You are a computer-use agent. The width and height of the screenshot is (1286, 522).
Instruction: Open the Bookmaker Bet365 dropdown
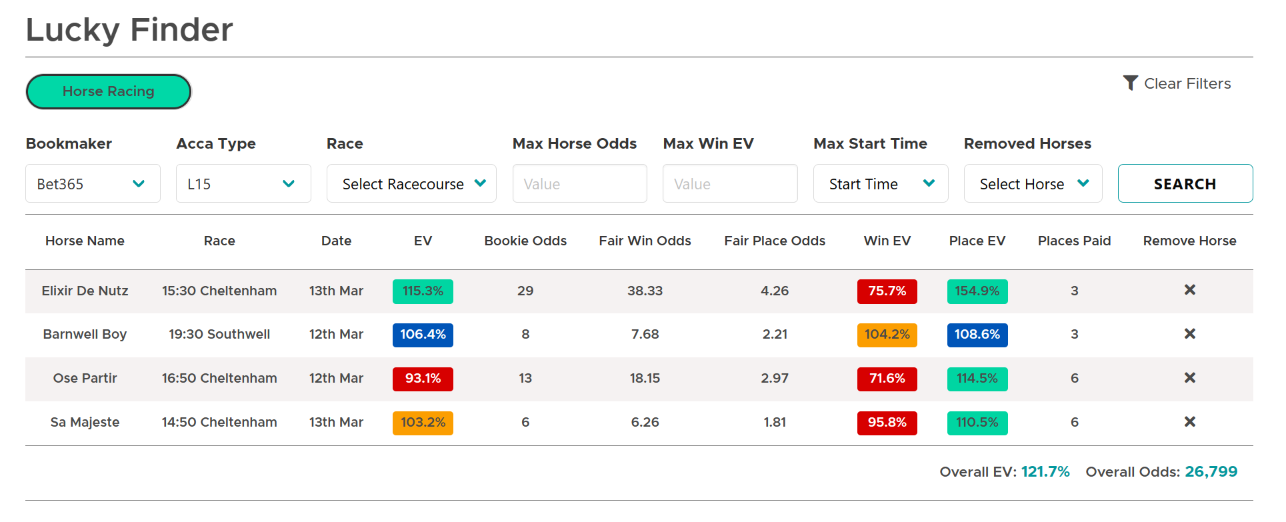tap(93, 184)
